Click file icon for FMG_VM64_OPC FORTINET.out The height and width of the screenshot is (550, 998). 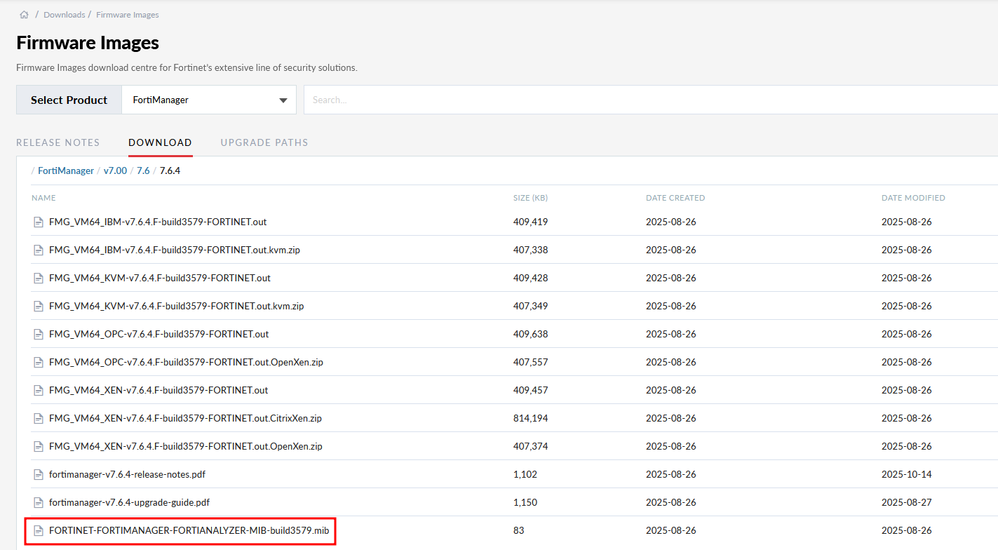pyautogui.click(x=38, y=334)
